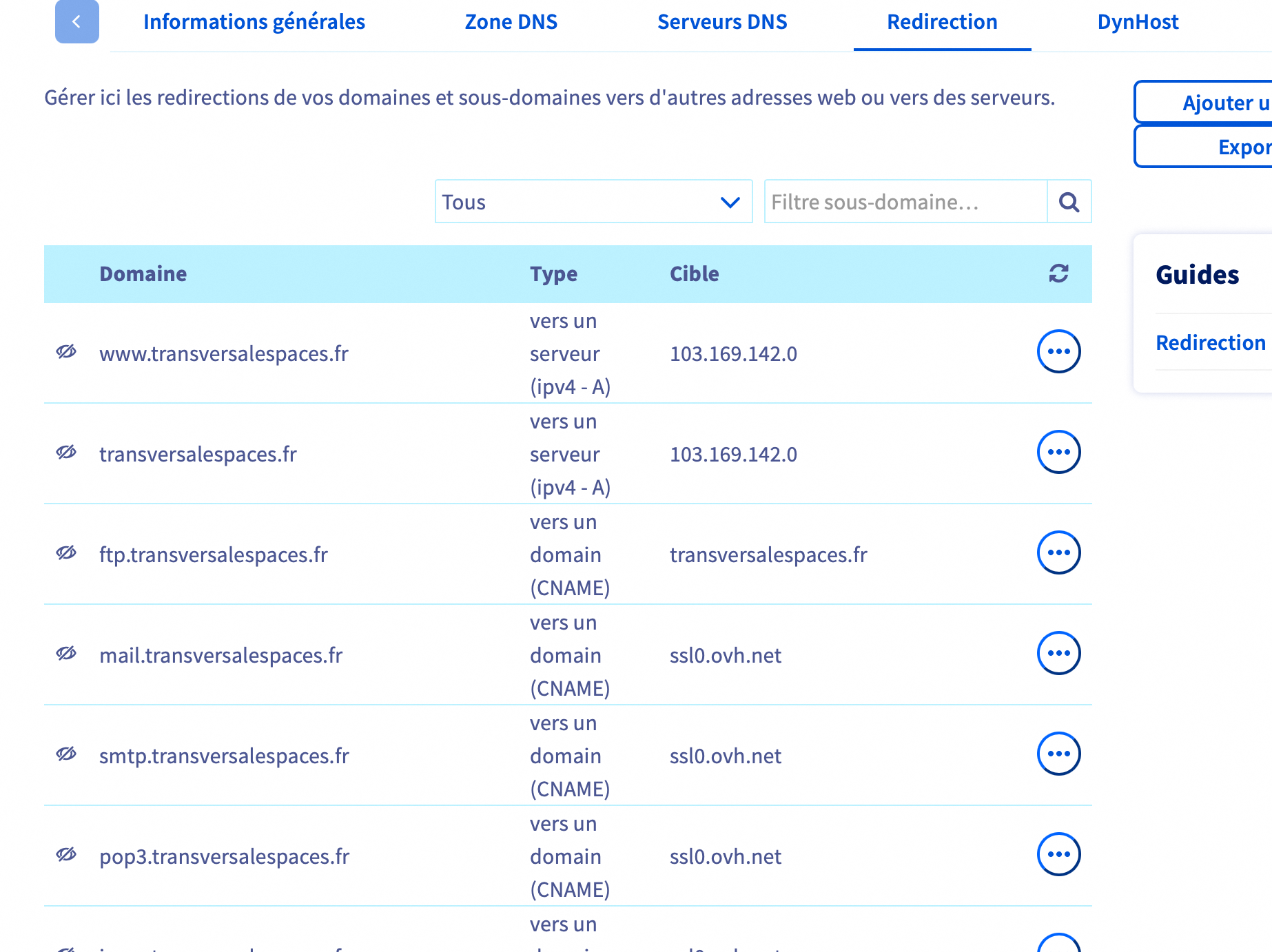Open actions menu for www.transversalespaces.fr

pos(1058,351)
